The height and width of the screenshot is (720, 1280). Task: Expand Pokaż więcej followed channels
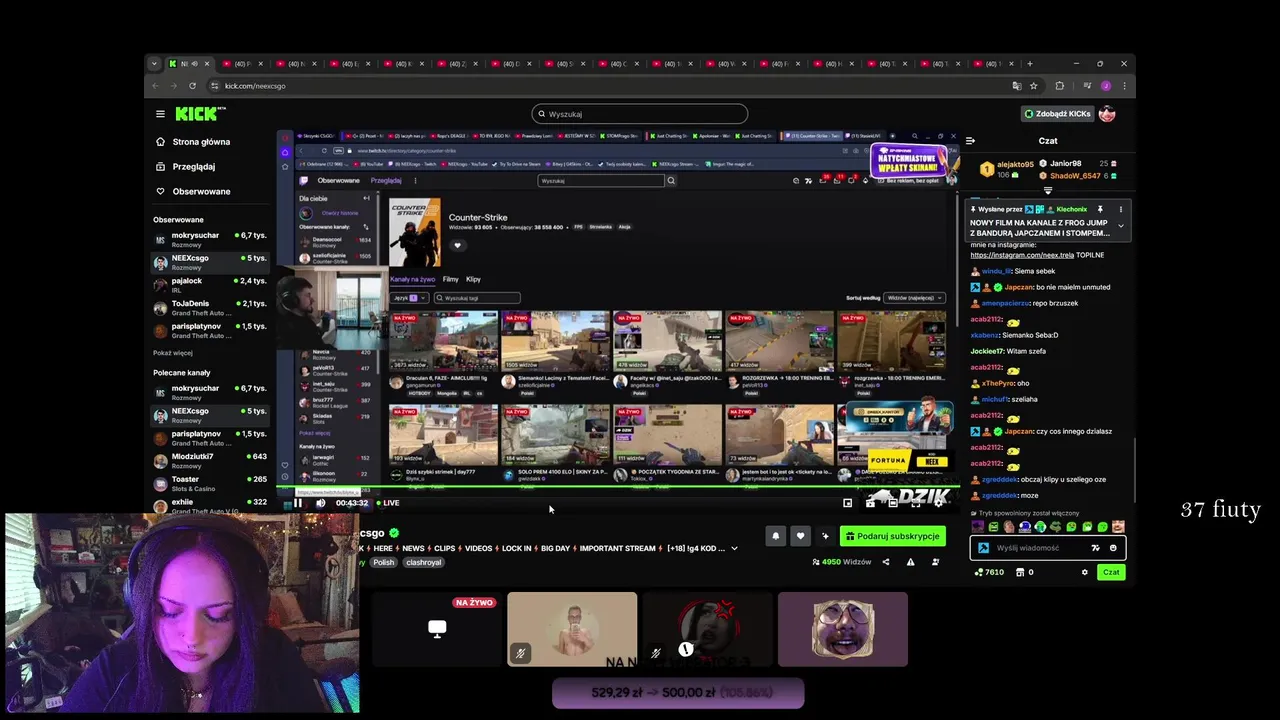[x=173, y=353]
